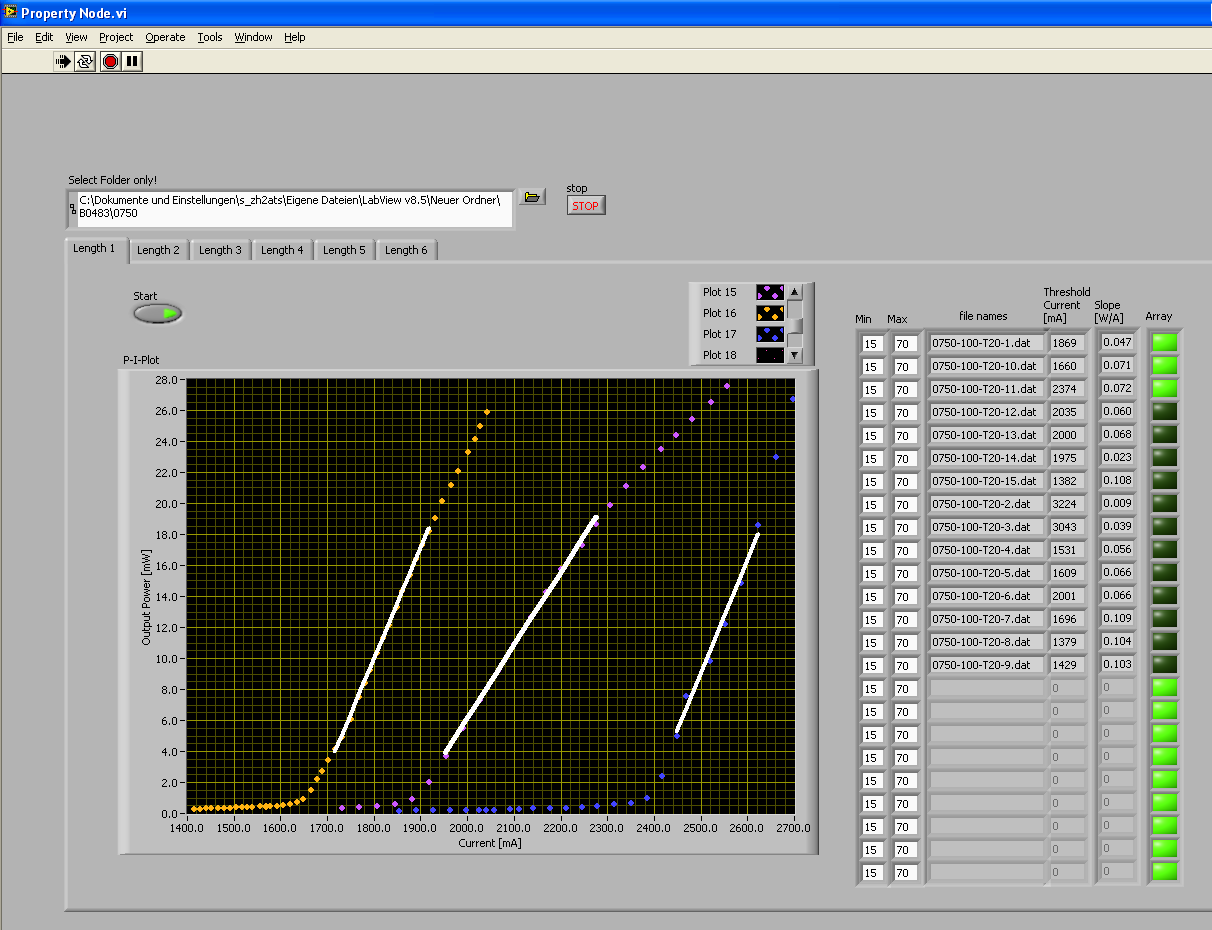Screen dimensions: 1212x930
Task: Click the Plot 16 legend icon
Action: click(x=769, y=313)
